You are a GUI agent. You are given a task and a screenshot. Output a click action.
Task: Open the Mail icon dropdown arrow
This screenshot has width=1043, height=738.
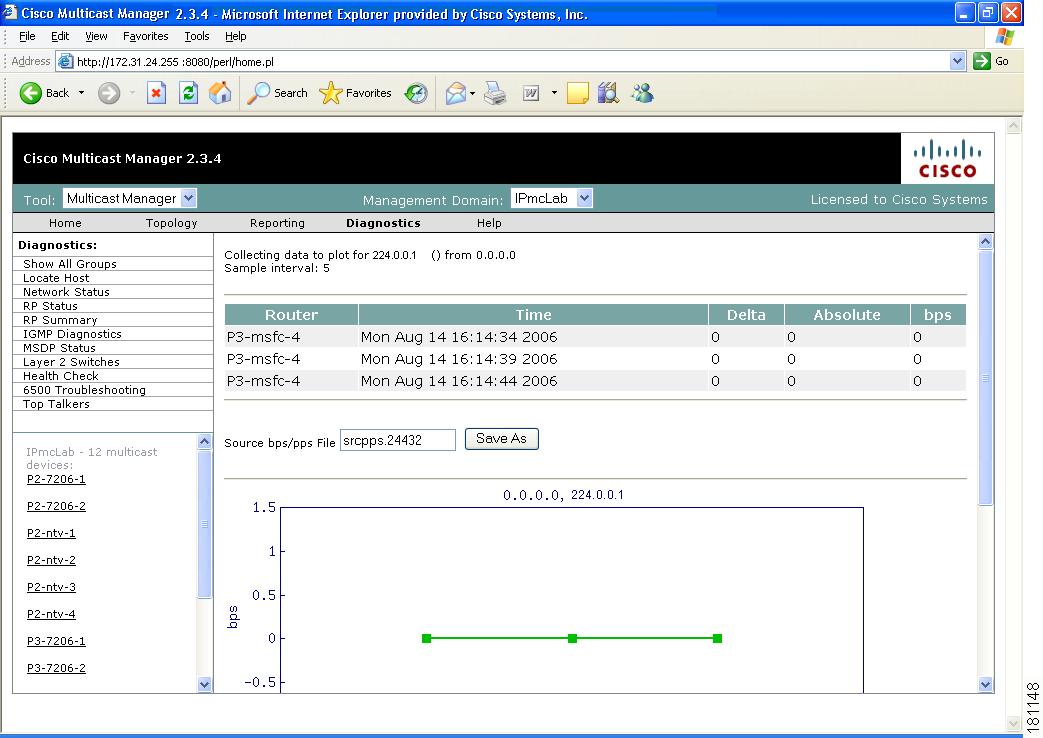[472, 93]
